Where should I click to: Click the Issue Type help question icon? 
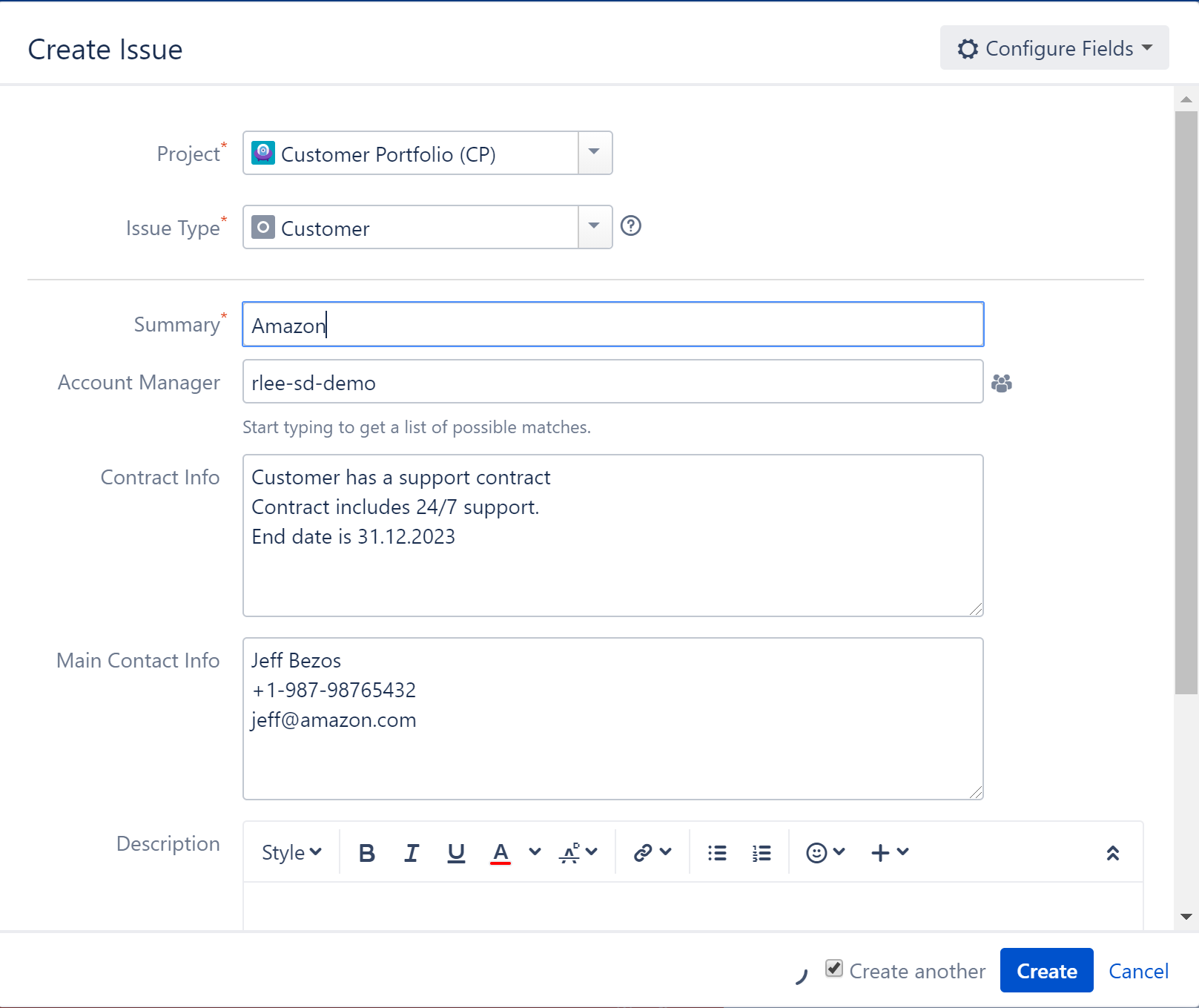[630, 225]
